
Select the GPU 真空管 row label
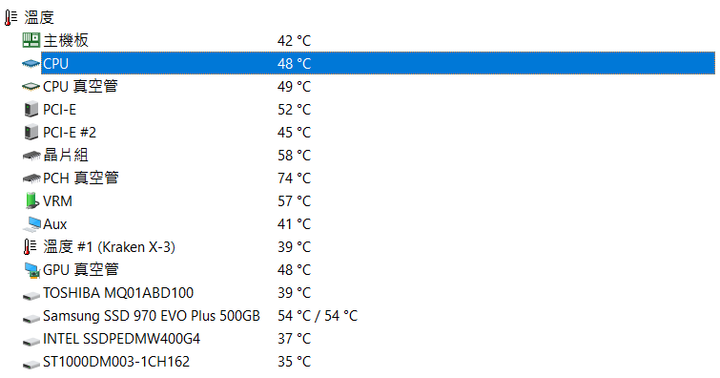[x=81, y=270]
